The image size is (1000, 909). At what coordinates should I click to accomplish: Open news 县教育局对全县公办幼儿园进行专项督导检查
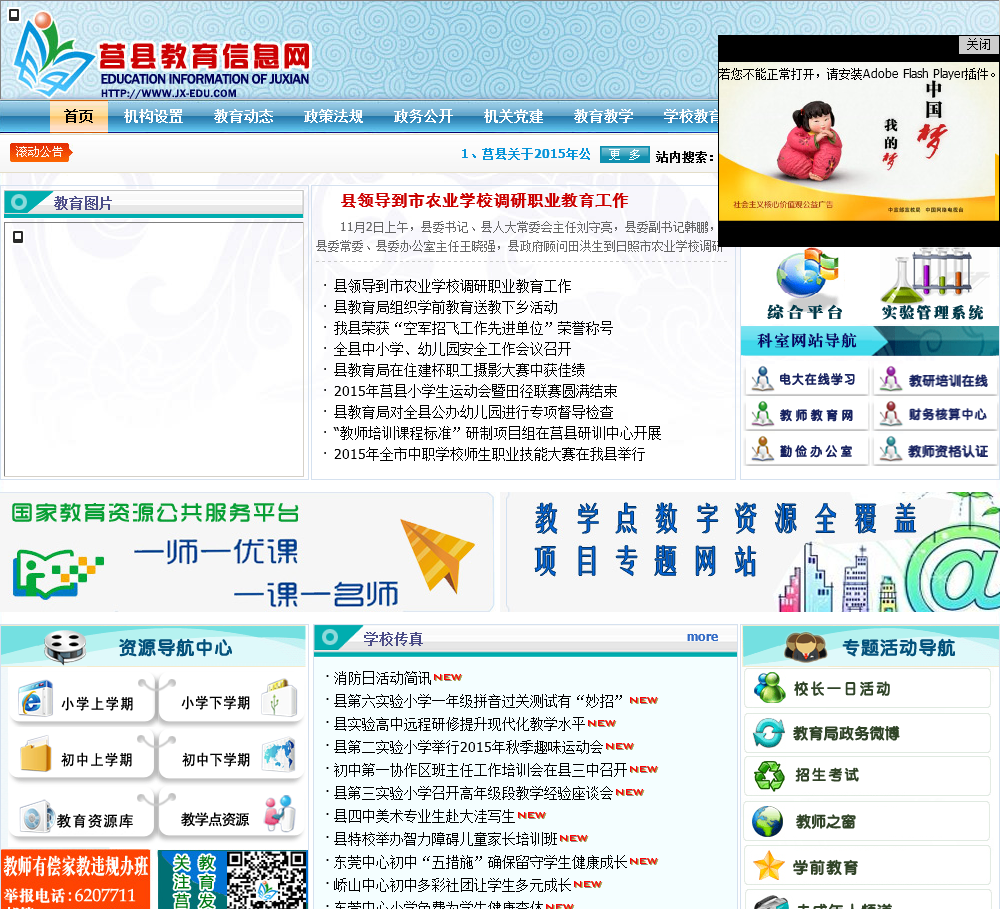473,412
